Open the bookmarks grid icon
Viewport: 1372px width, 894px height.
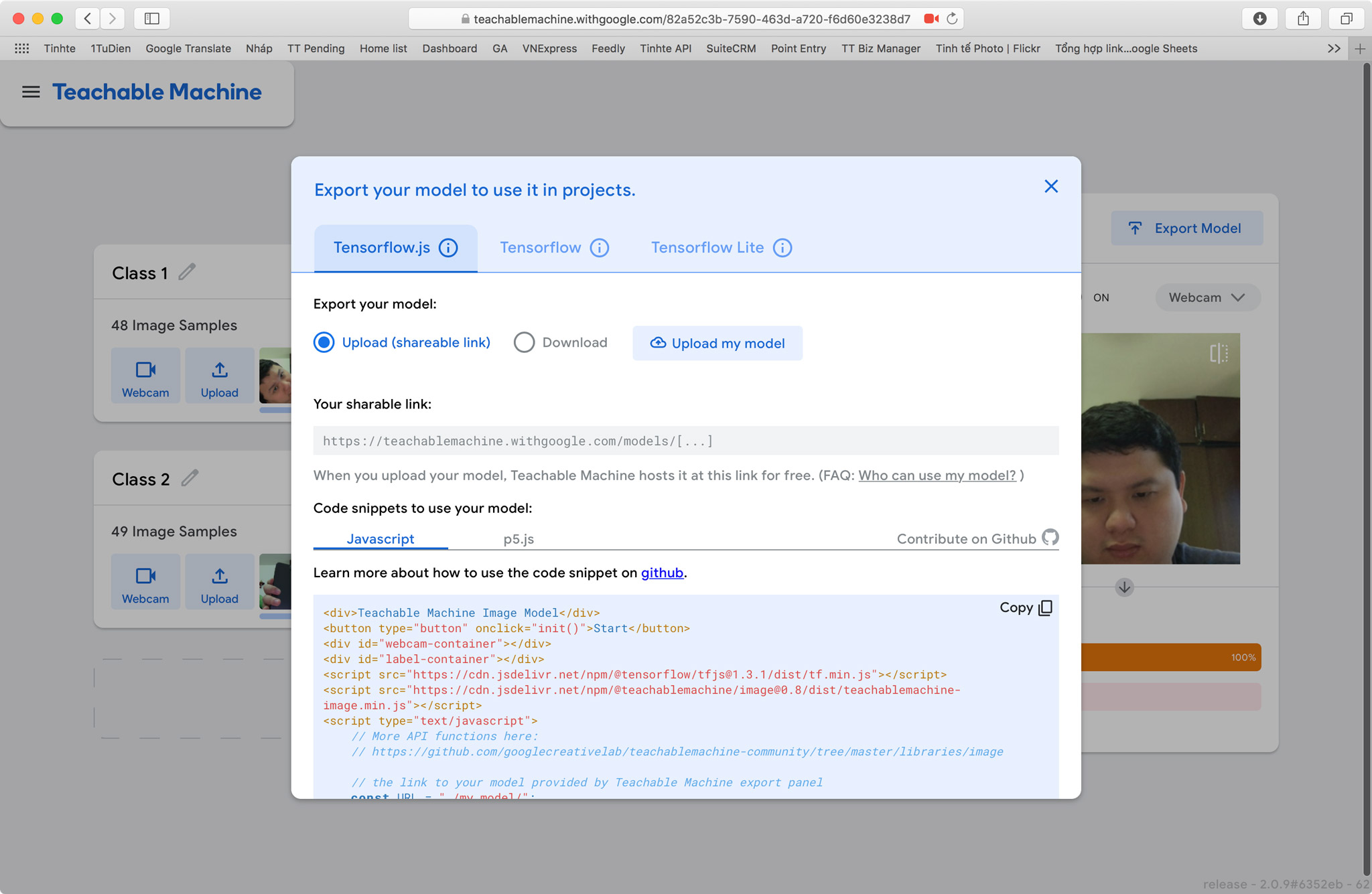click(22, 49)
